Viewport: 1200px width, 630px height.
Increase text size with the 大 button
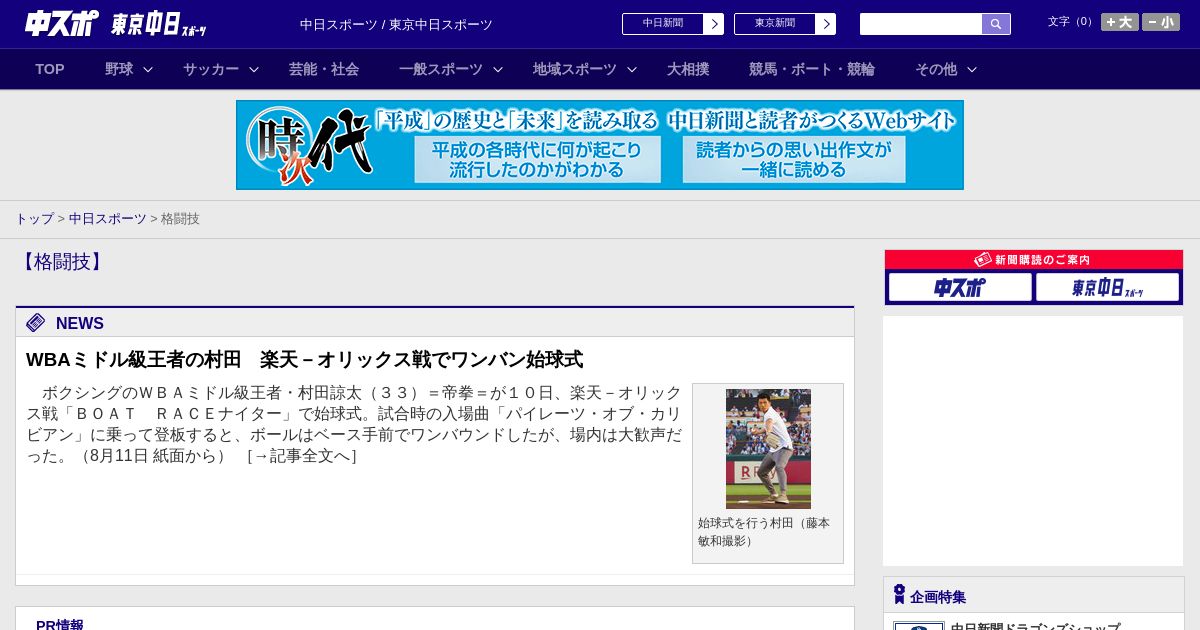point(1120,22)
